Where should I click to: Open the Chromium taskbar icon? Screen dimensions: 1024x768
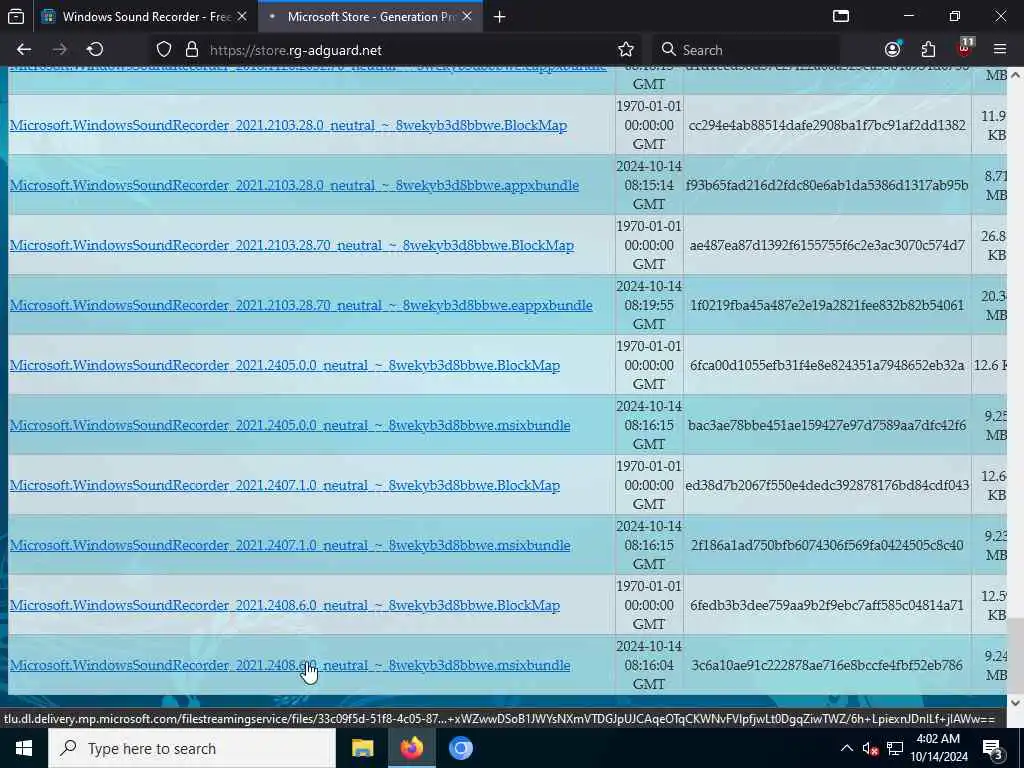click(460, 748)
